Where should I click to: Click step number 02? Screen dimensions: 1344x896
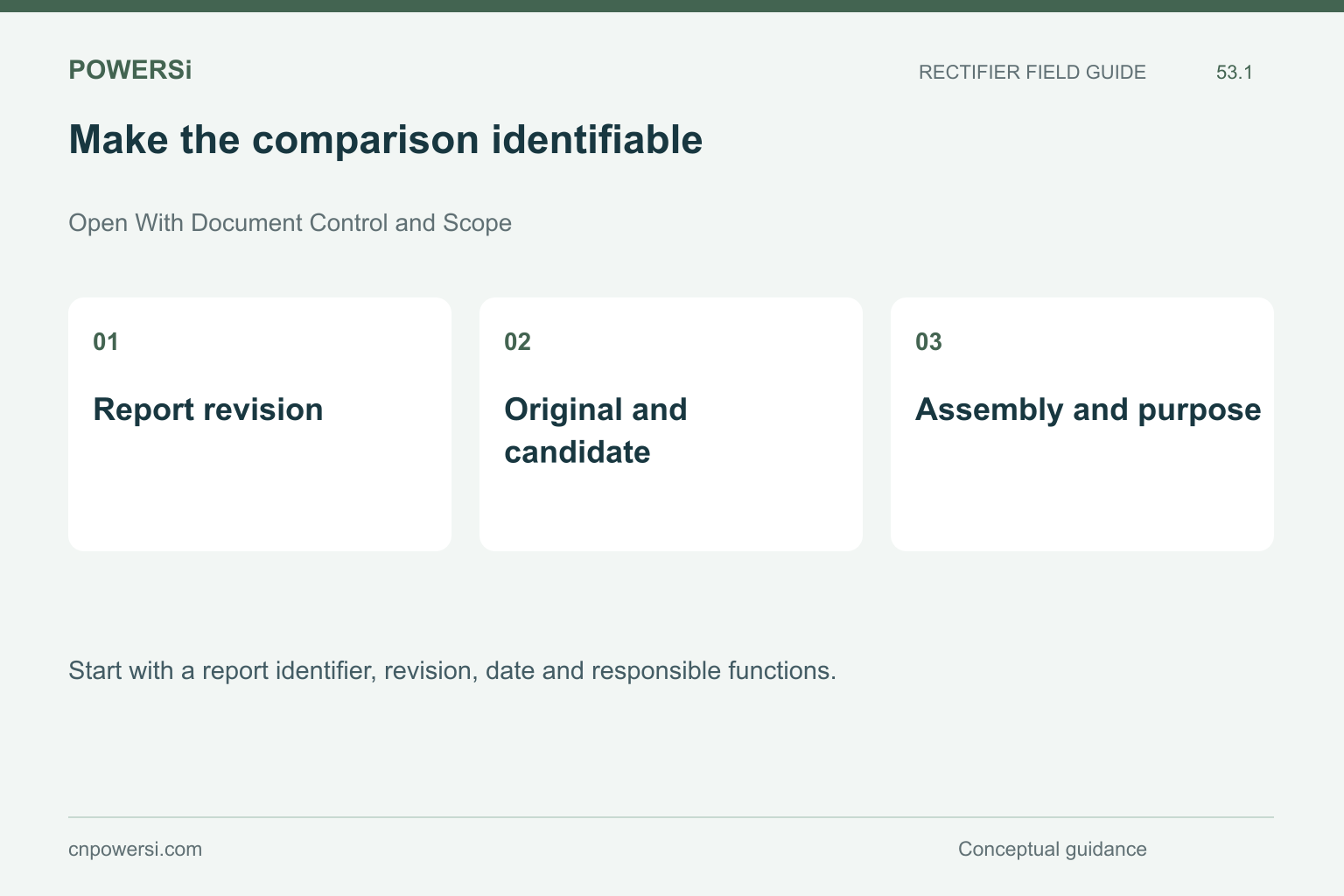(x=518, y=341)
